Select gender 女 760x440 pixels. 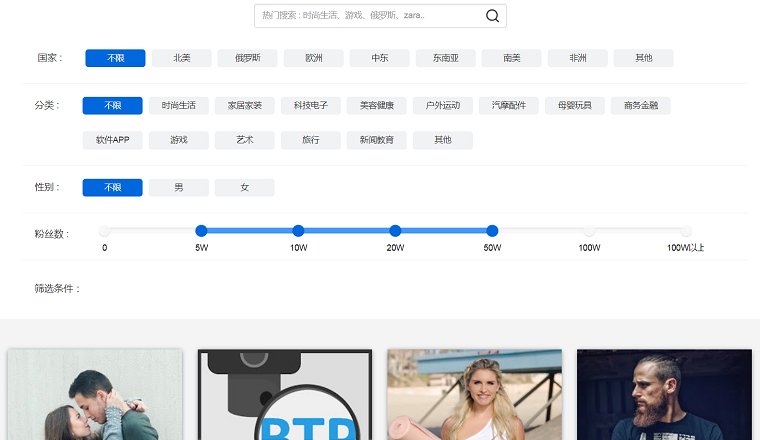[245, 188]
